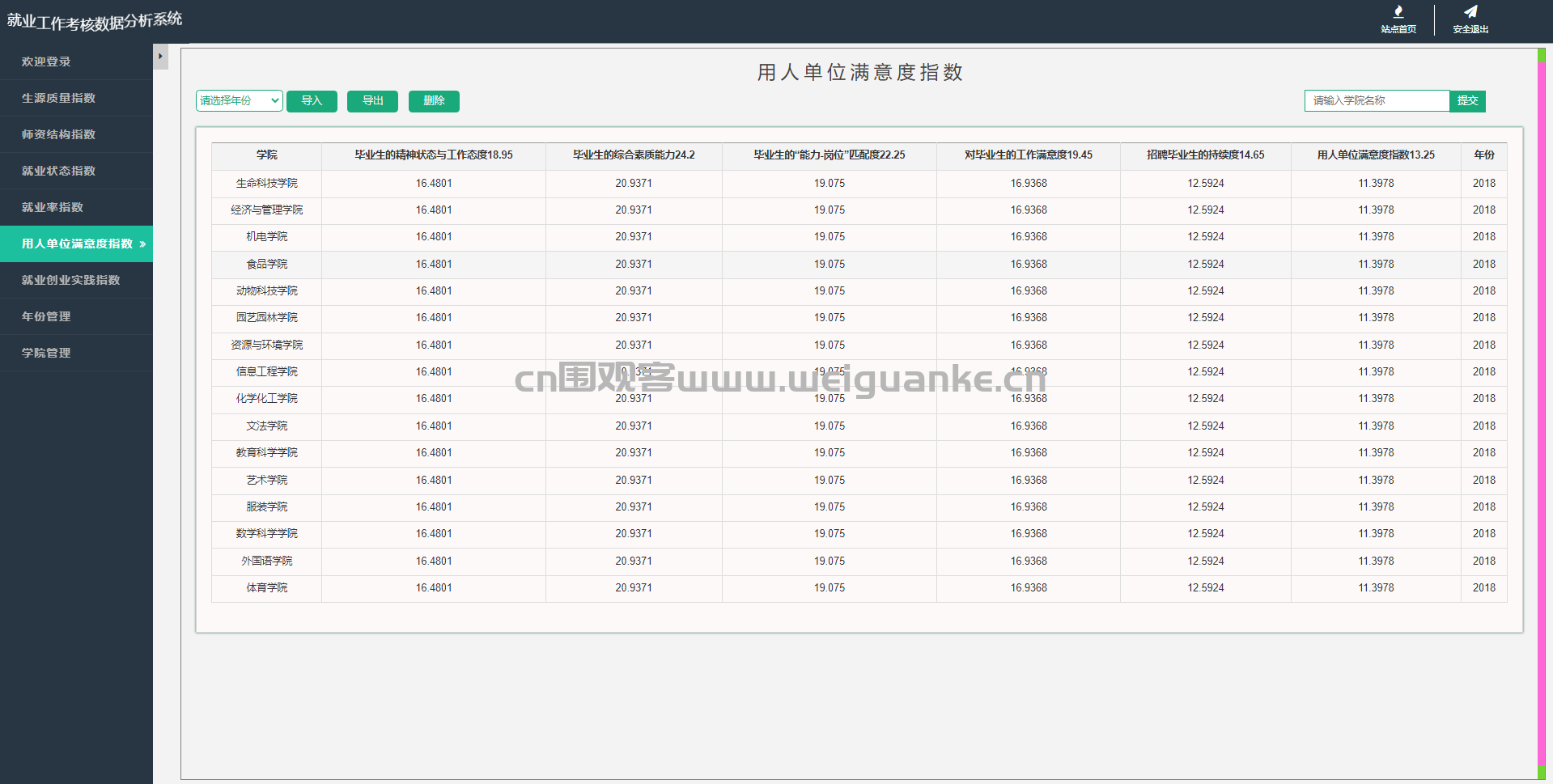This screenshot has width=1553, height=784.
Task: Select 用人单位满意度指数 menu item
Action: point(76,244)
